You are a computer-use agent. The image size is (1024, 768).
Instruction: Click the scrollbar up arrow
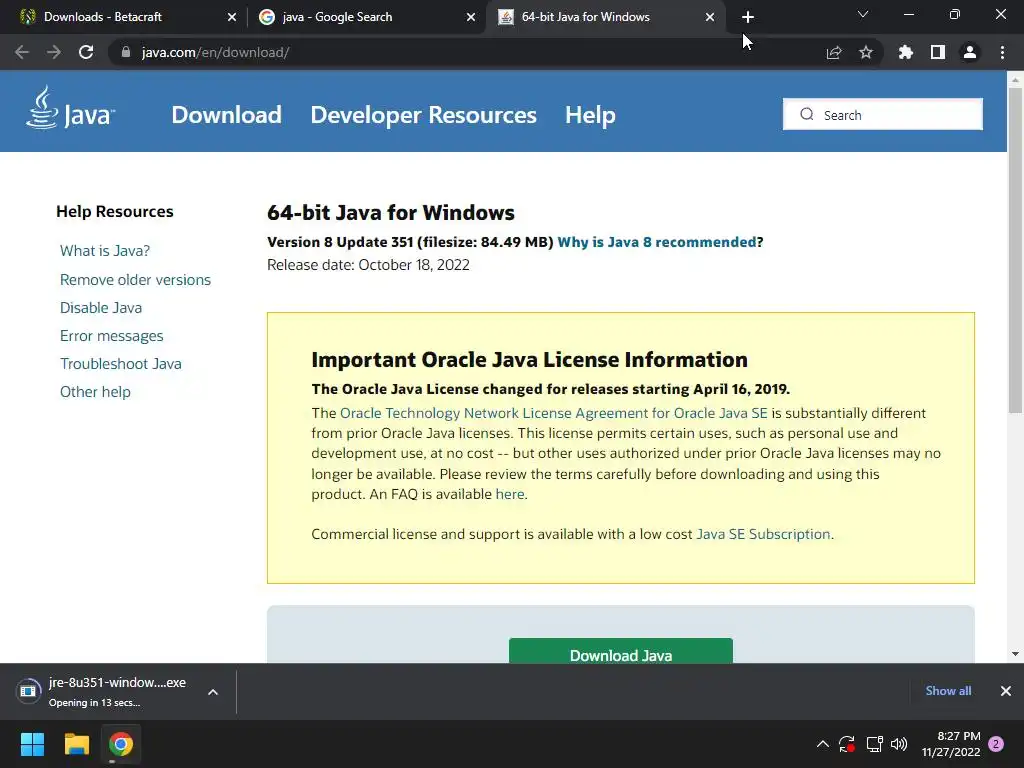1015,79
